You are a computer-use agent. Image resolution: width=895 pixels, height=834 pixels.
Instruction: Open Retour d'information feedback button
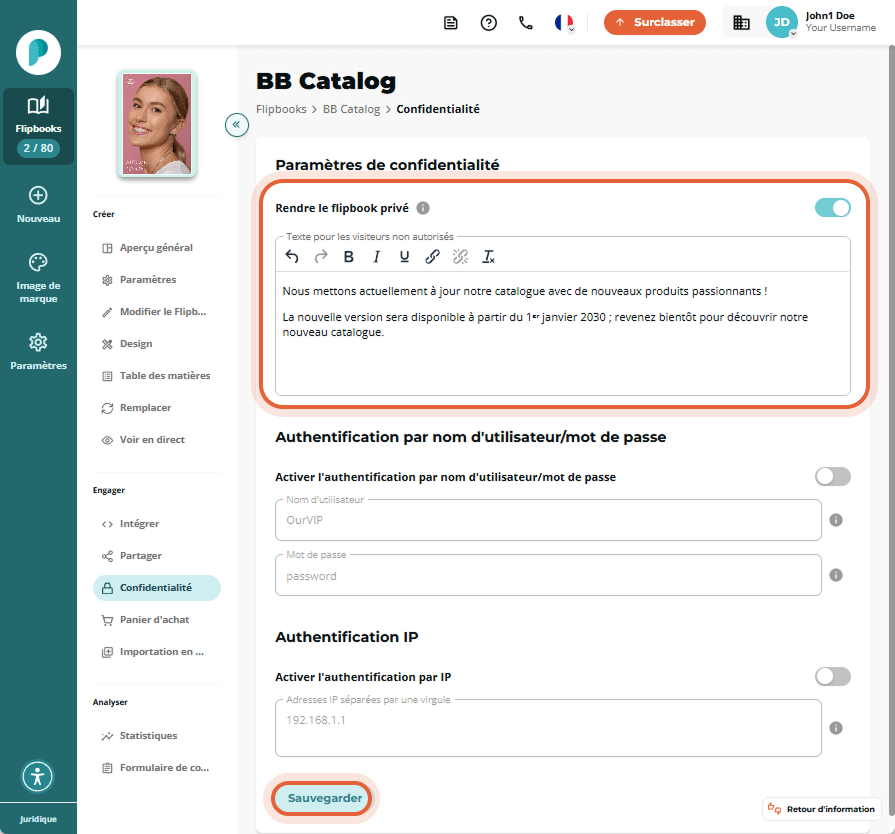tap(821, 809)
